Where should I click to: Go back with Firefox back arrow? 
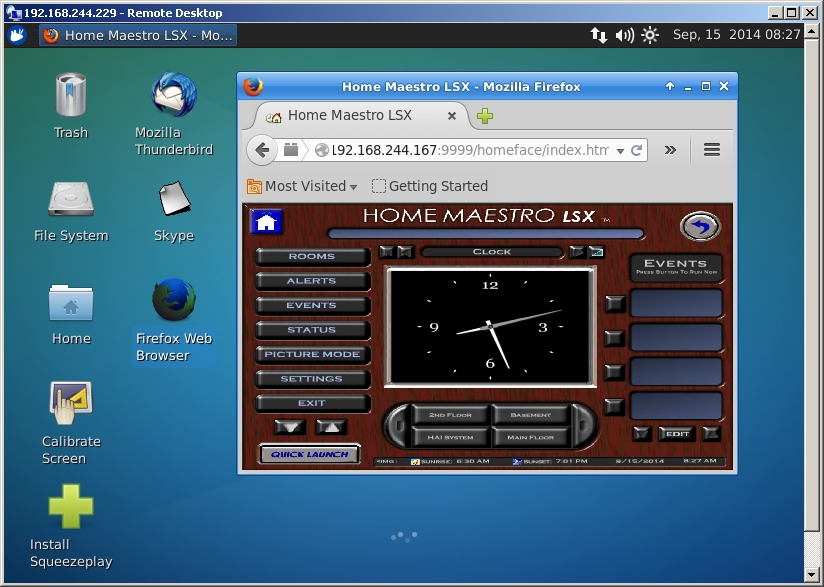pos(262,150)
